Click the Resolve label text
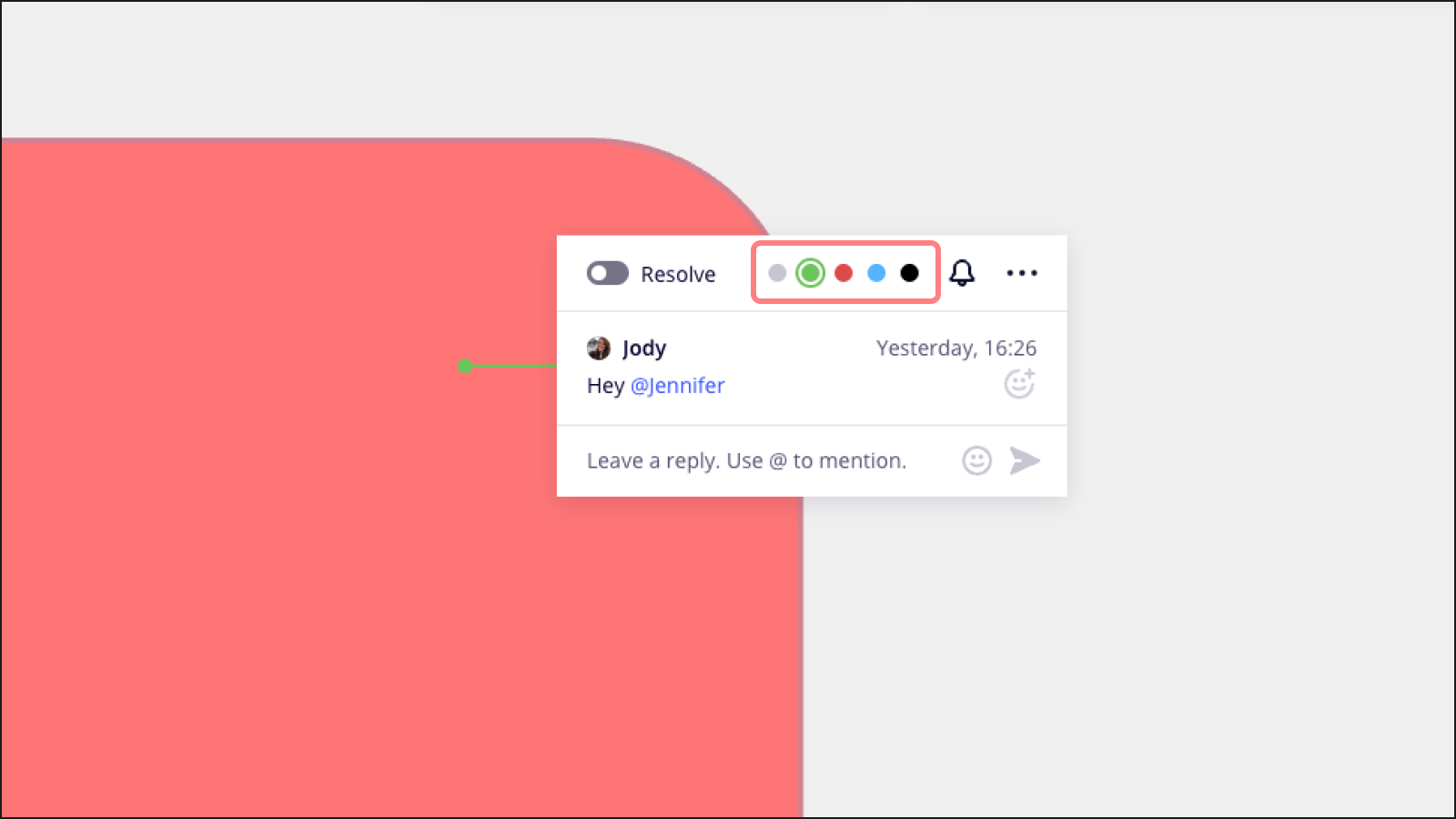Screen dimensions: 1456x819 [678, 274]
